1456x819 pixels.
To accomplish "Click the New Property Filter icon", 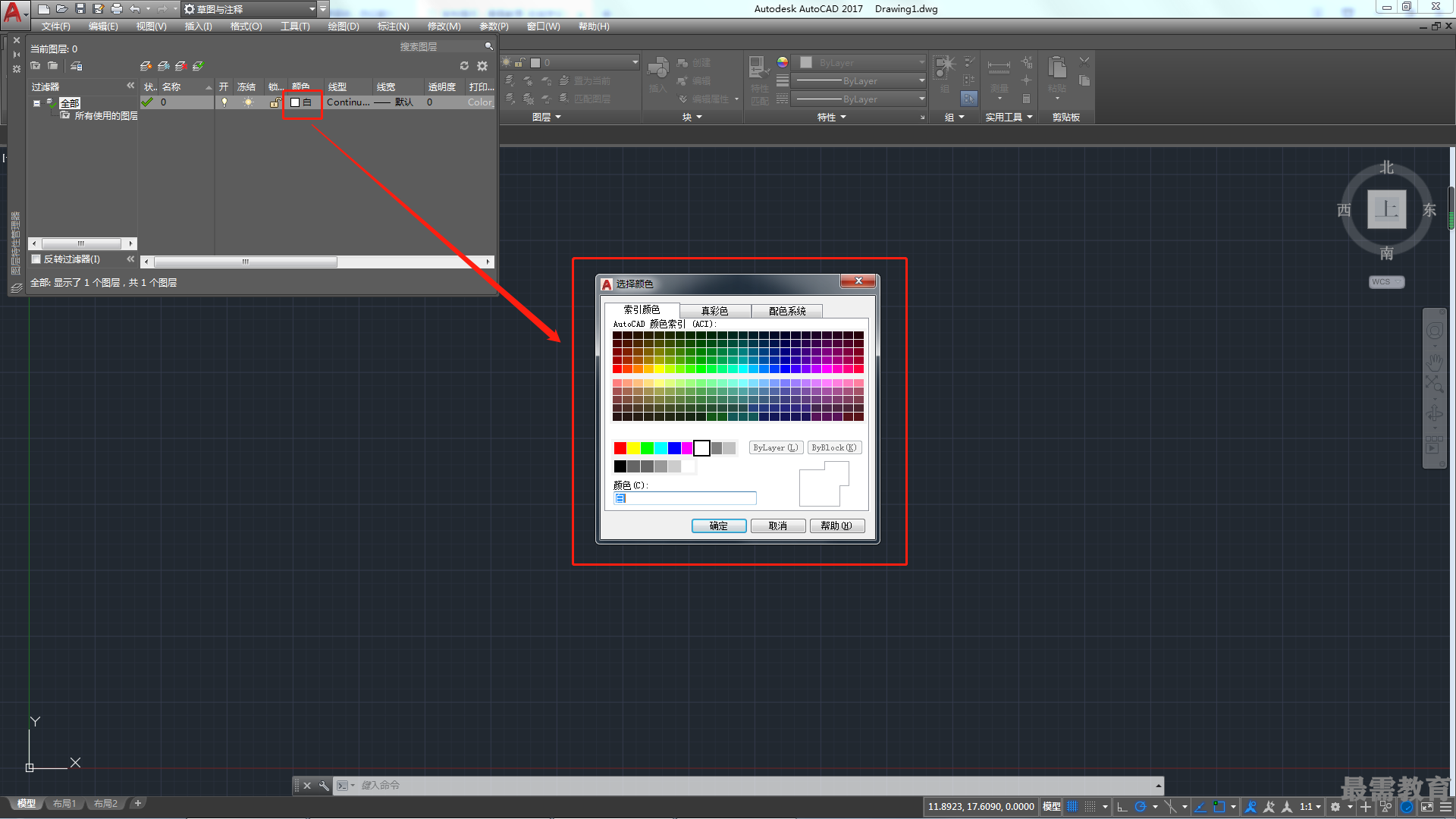I will click(x=36, y=66).
